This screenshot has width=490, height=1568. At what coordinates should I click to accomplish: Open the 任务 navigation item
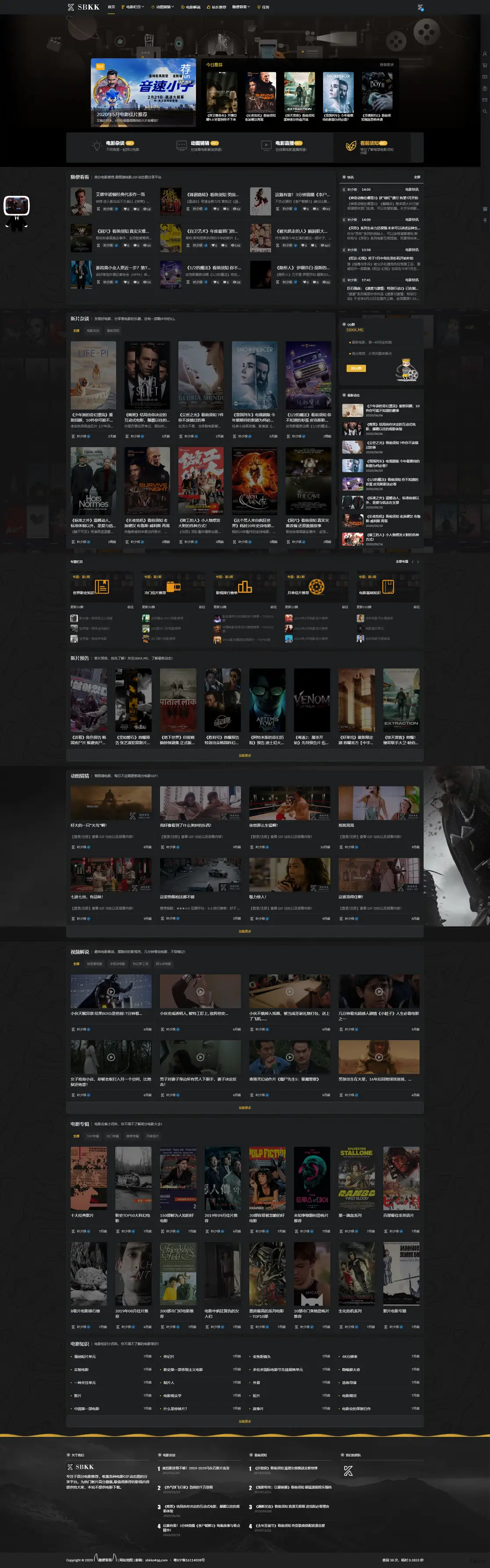(x=264, y=7)
